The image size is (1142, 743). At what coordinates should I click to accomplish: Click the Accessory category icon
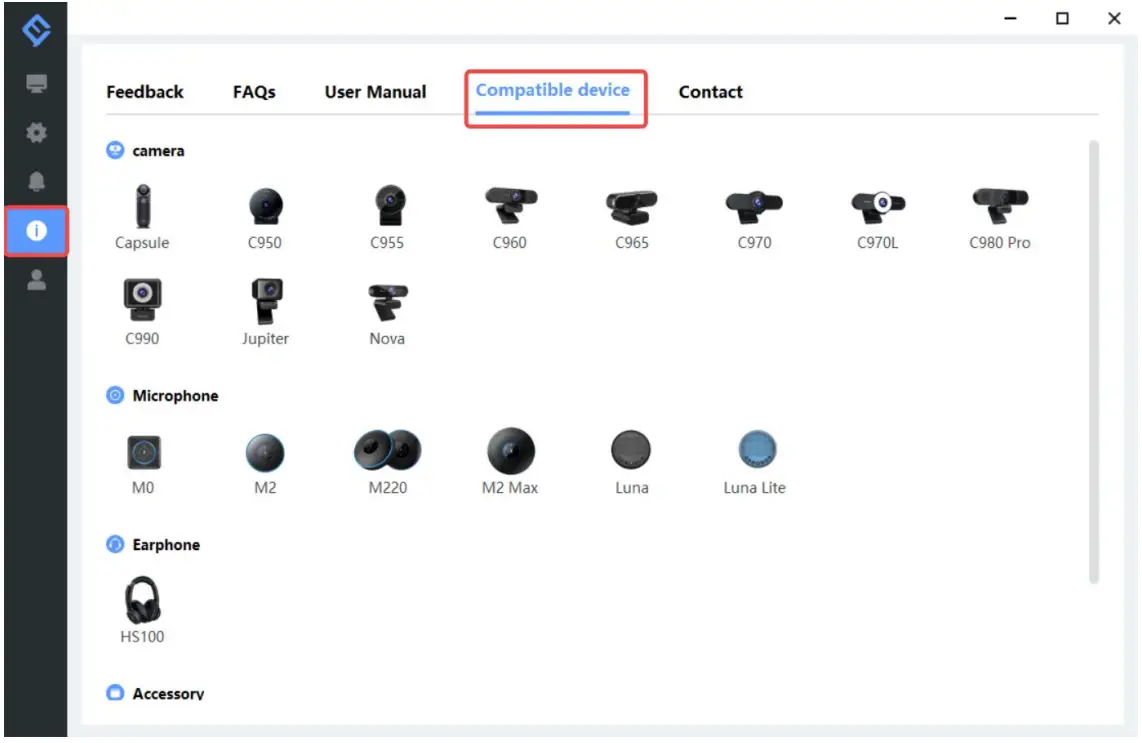115,692
